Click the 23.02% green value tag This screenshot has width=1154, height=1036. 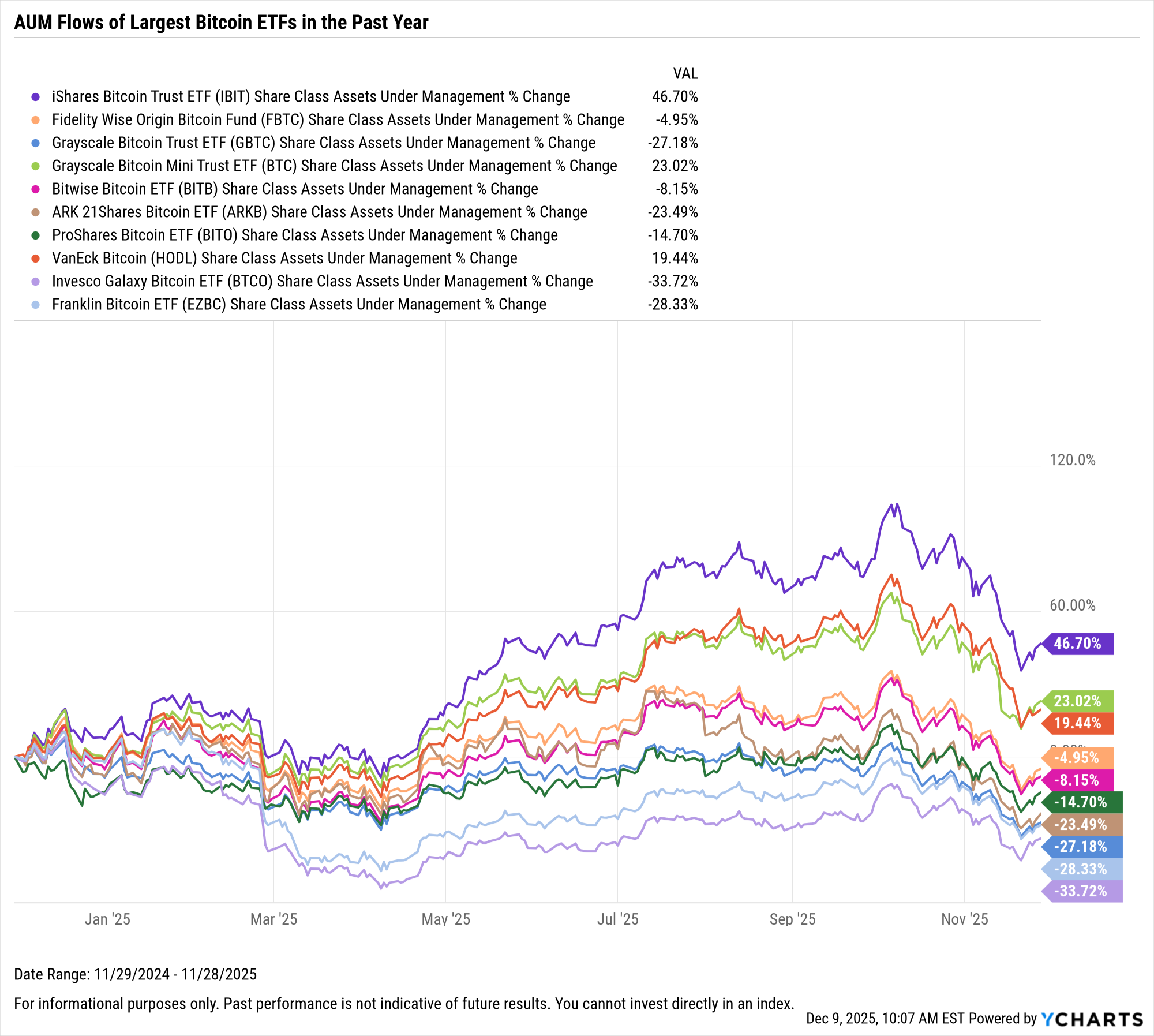tap(1077, 701)
